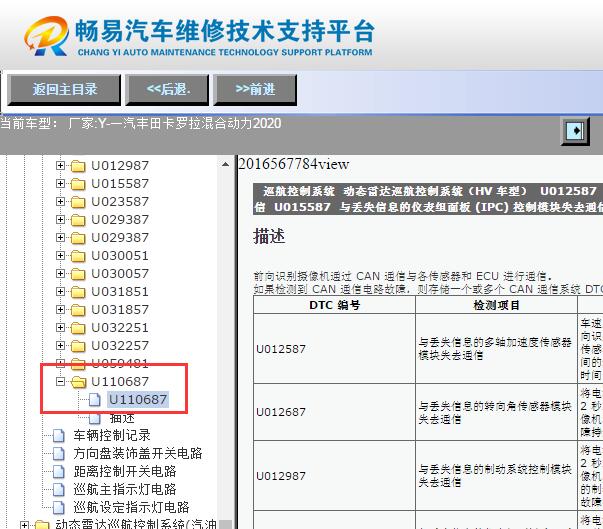Click the folder icon next to U032257
This screenshot has width=603, height=529.
point(78,346)
